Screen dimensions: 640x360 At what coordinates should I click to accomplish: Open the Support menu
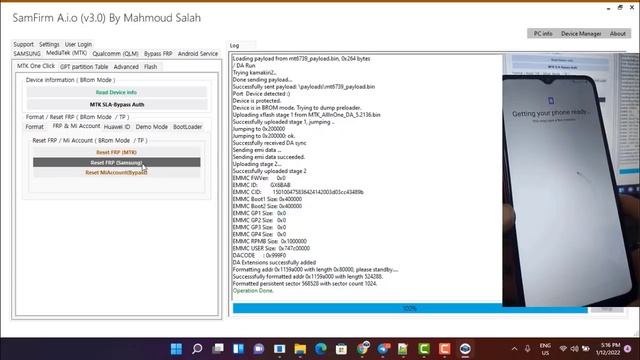23,44
